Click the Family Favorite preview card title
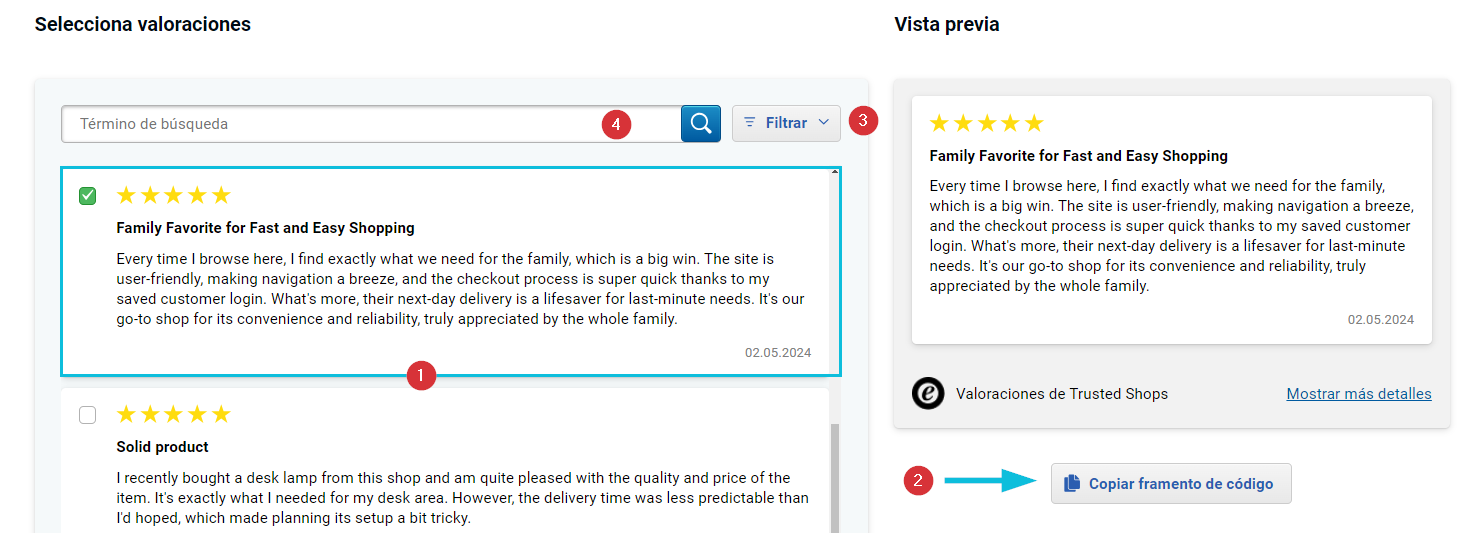This screenshot has height=533, width=1480. click(x=1078, y=156)
